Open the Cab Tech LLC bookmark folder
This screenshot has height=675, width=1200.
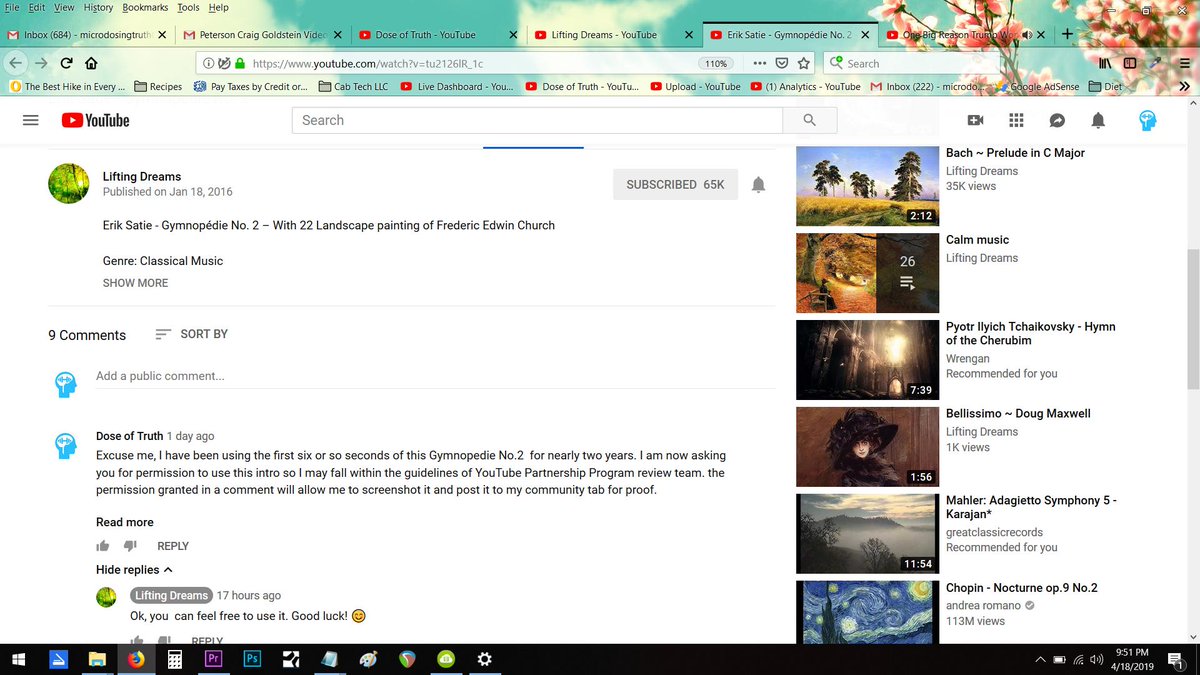click(353, 87)
